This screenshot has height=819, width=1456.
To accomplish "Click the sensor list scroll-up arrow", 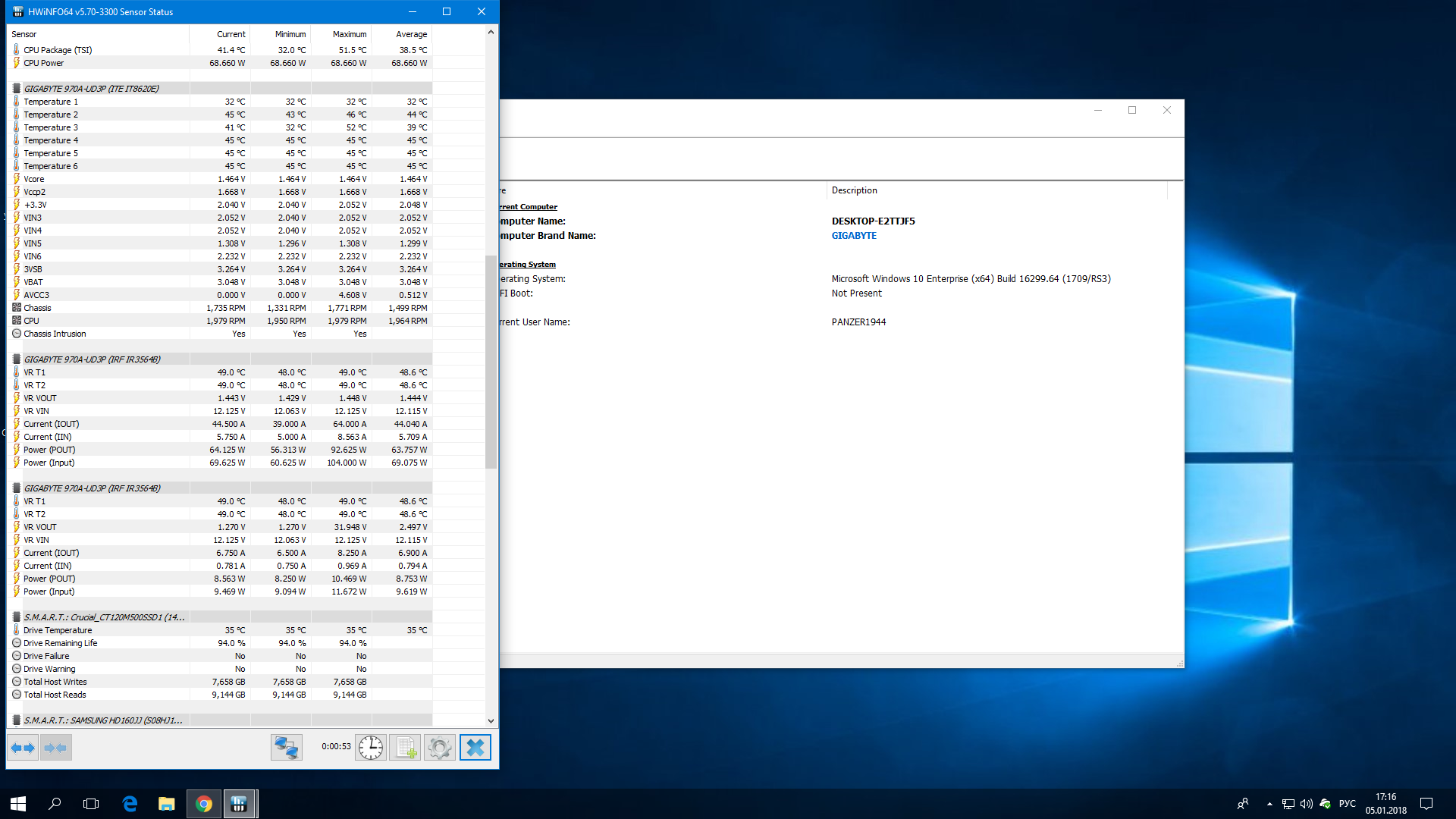I will click(491, 32).
